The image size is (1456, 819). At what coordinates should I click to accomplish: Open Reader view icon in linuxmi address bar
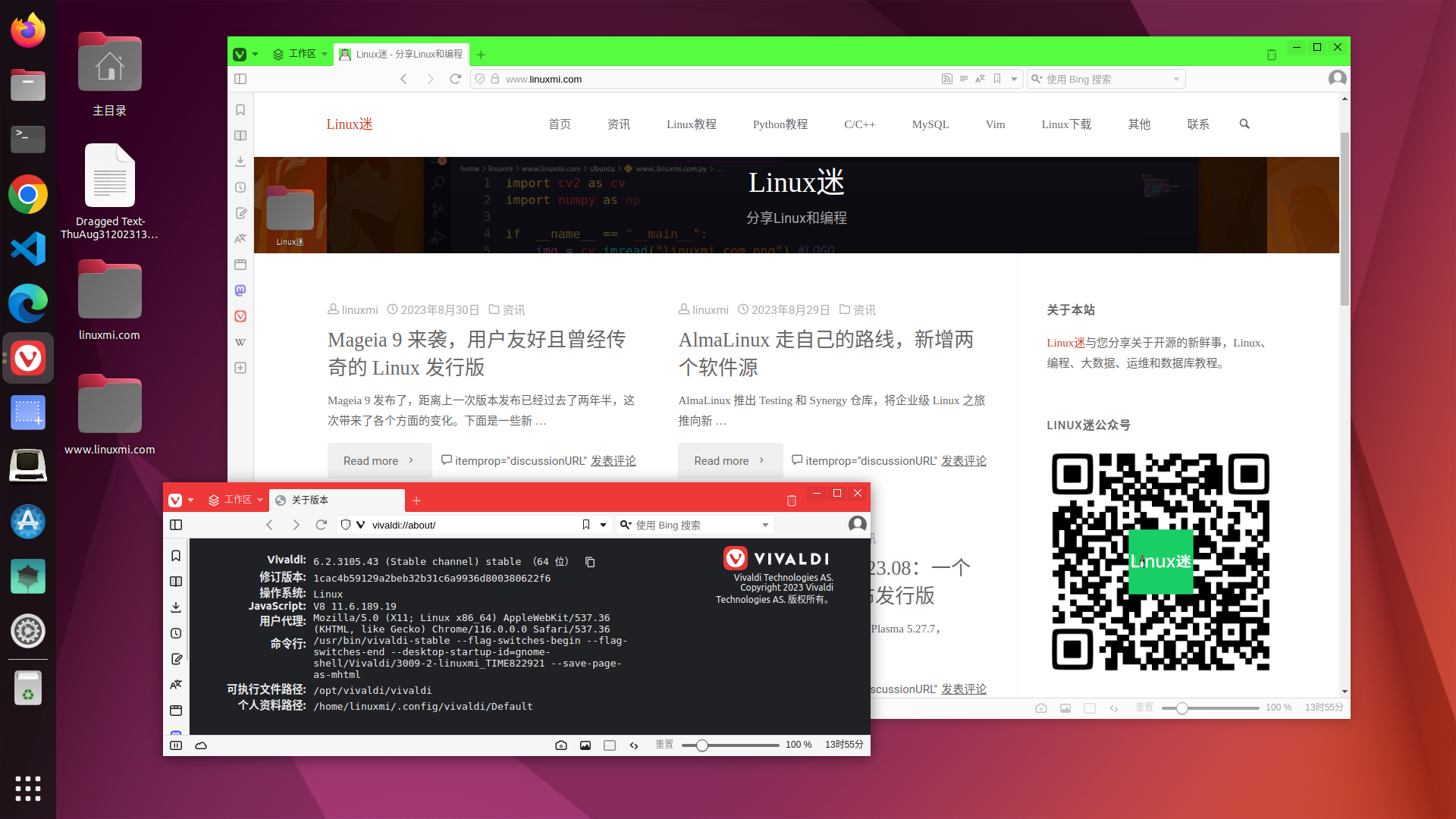pos(964,79)
